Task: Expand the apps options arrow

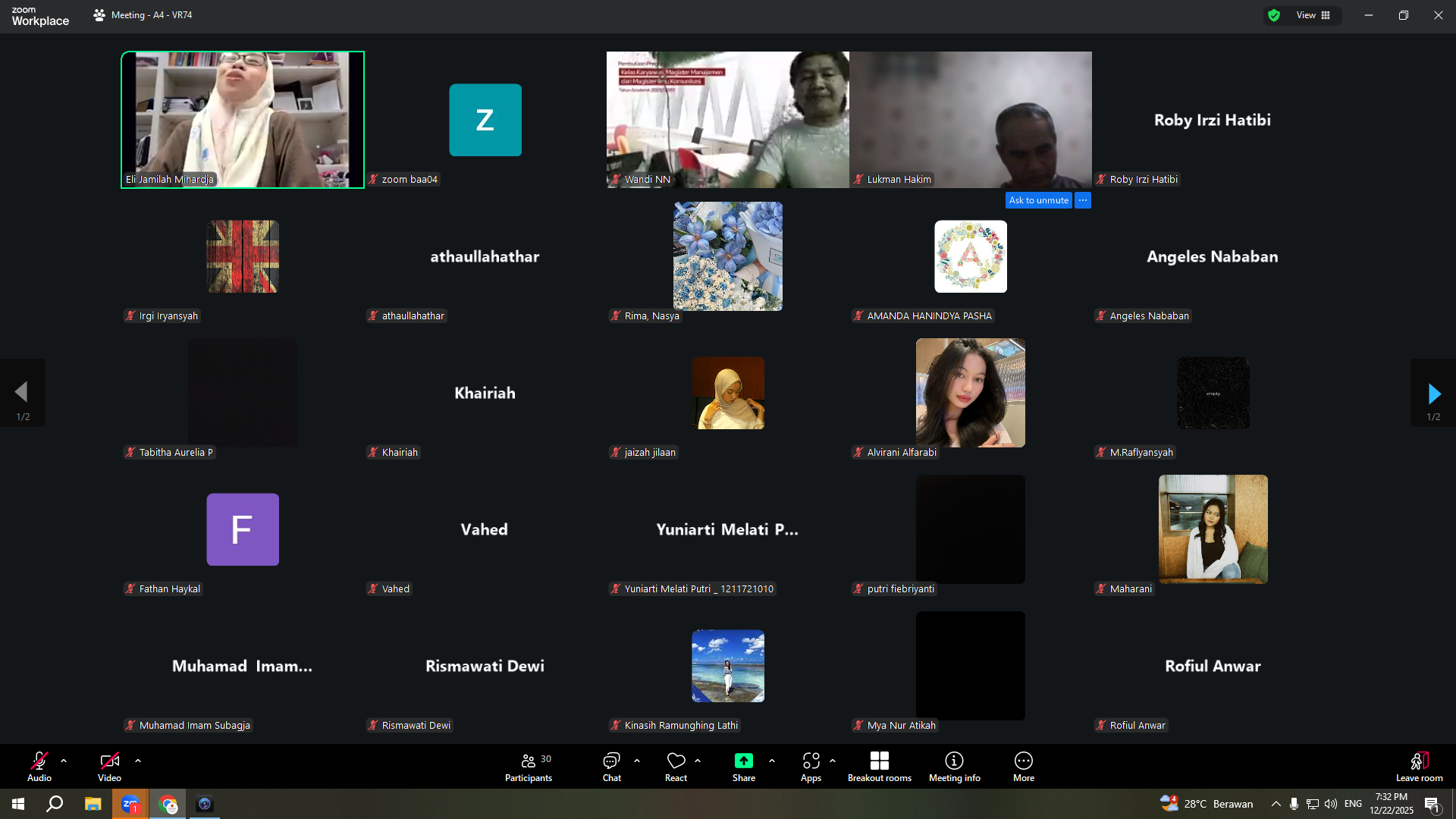Action: tap(833, 761)
